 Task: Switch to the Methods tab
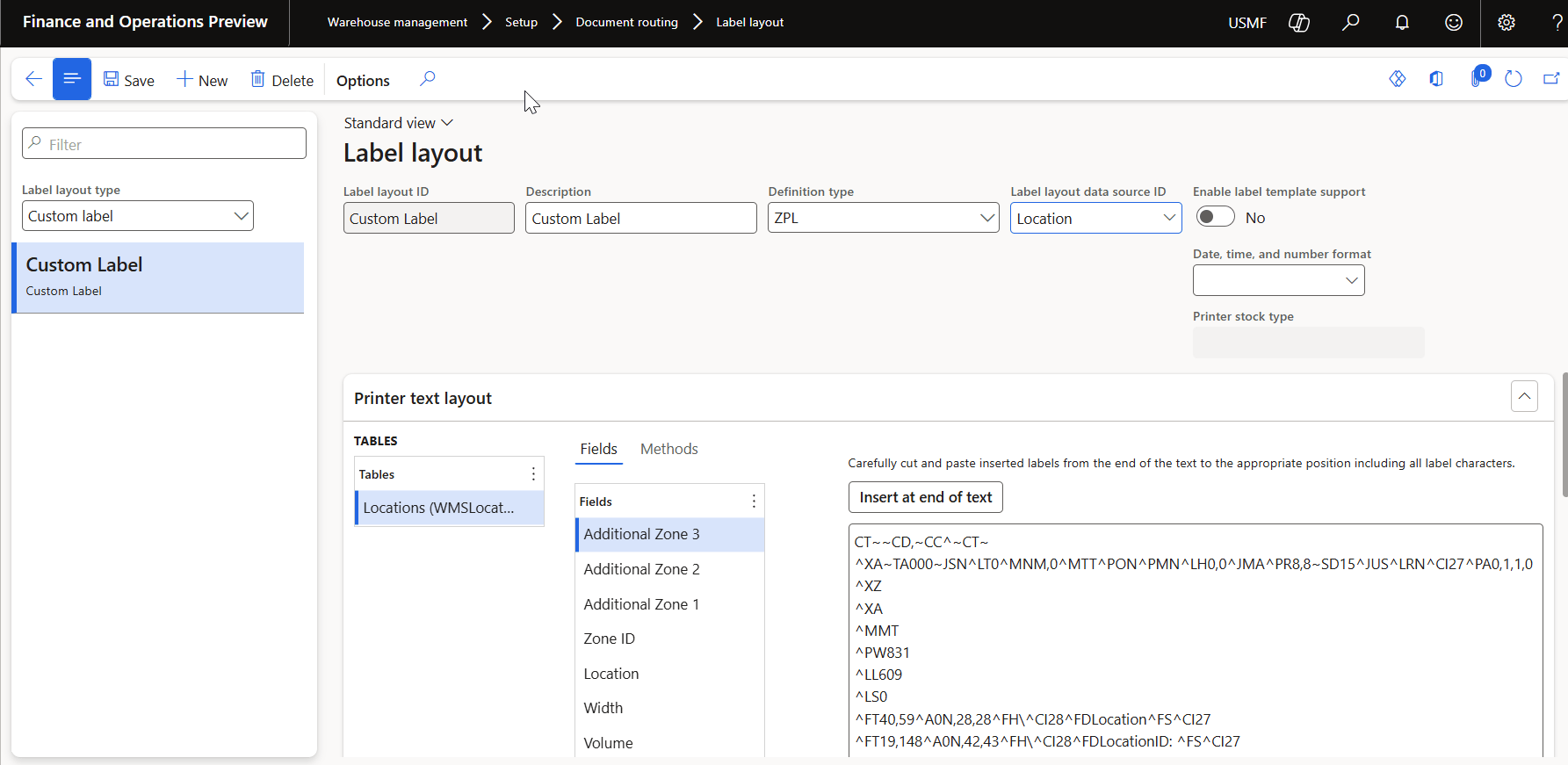[x=668, y=449]
